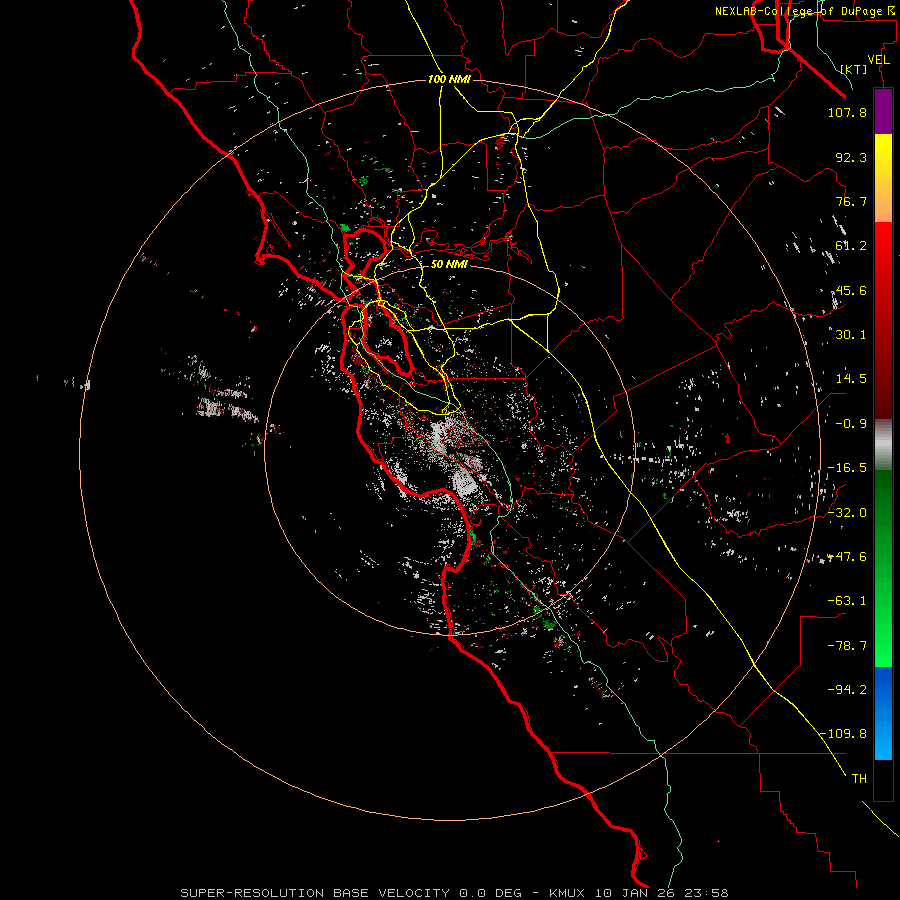Viewport: 900px width, 900px height.
Task: Click the -32.0 velocity scale value
Action: click(x=847, y=513)
